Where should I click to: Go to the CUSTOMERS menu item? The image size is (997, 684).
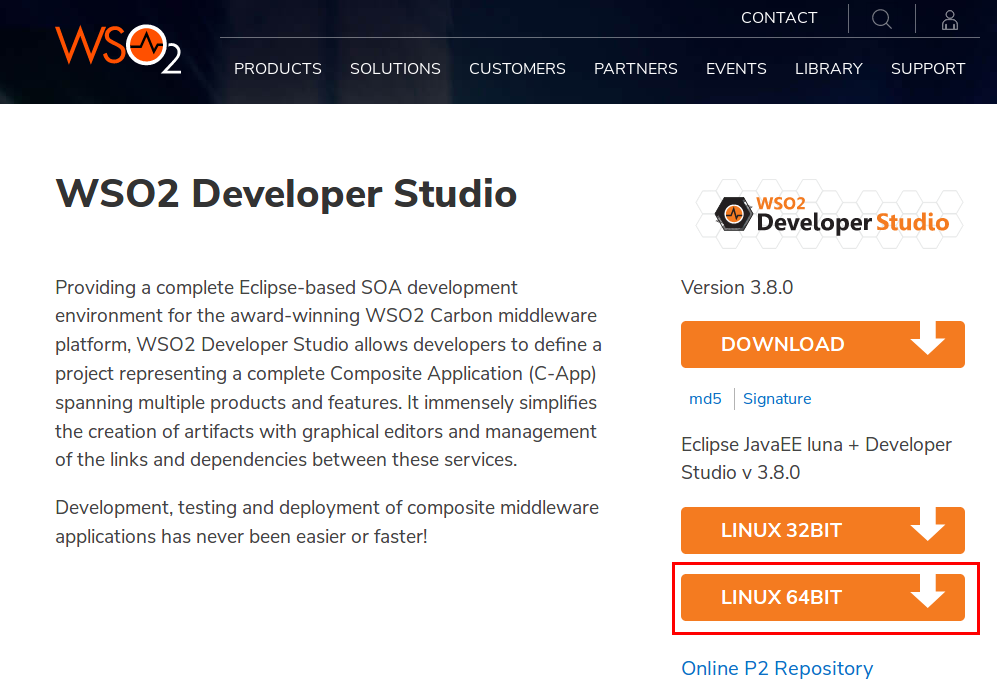[x=517, y=69]
